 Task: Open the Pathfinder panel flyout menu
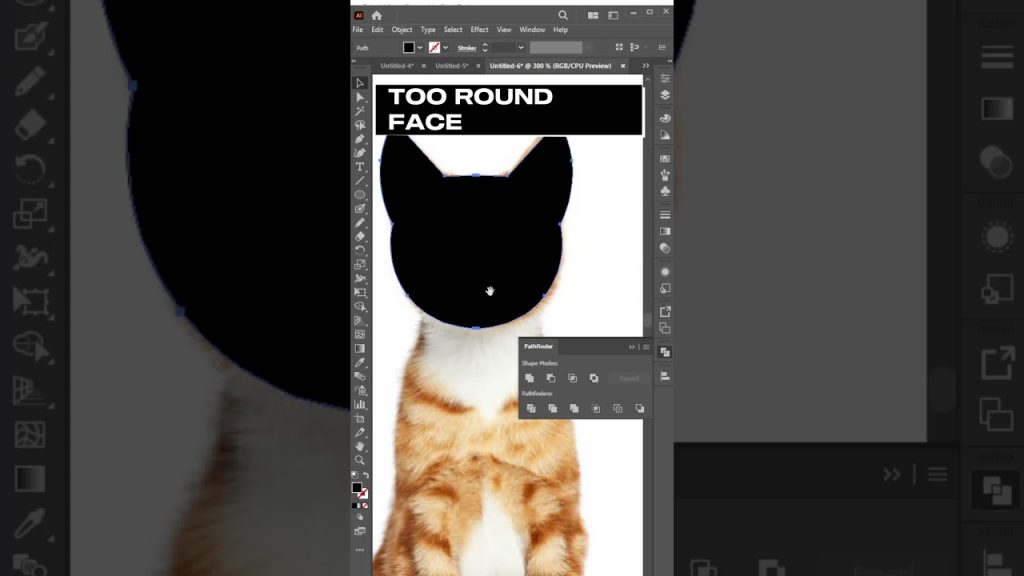point(645,346)
